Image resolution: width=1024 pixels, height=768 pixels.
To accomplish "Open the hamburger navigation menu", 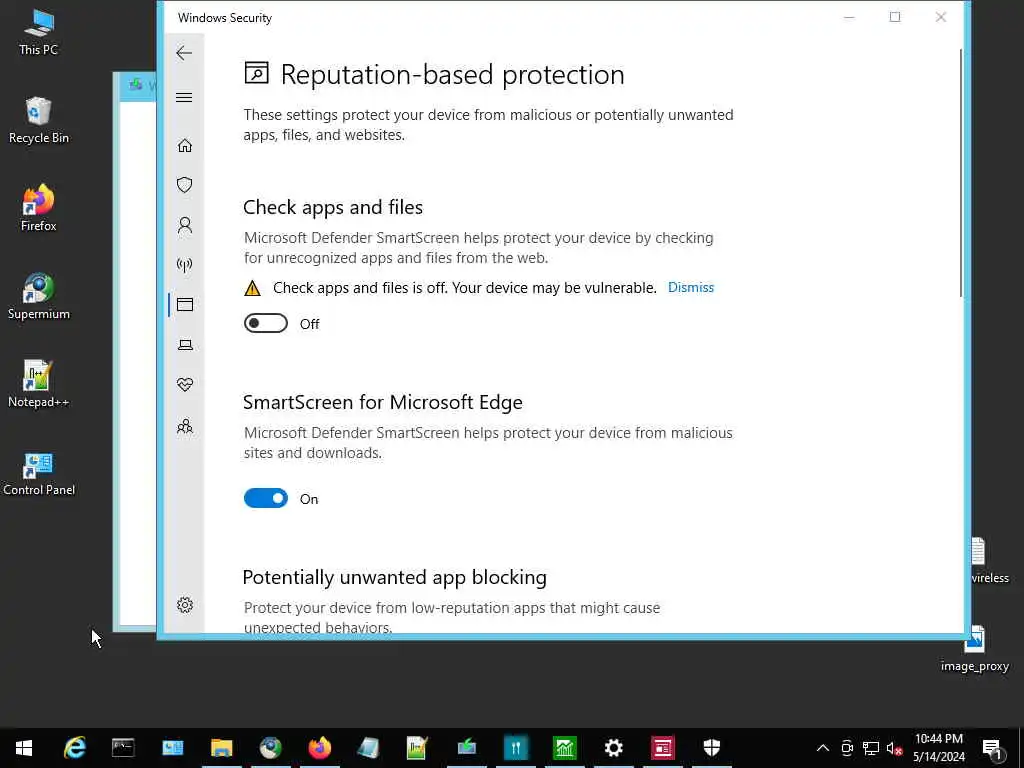I will point(184,97).
